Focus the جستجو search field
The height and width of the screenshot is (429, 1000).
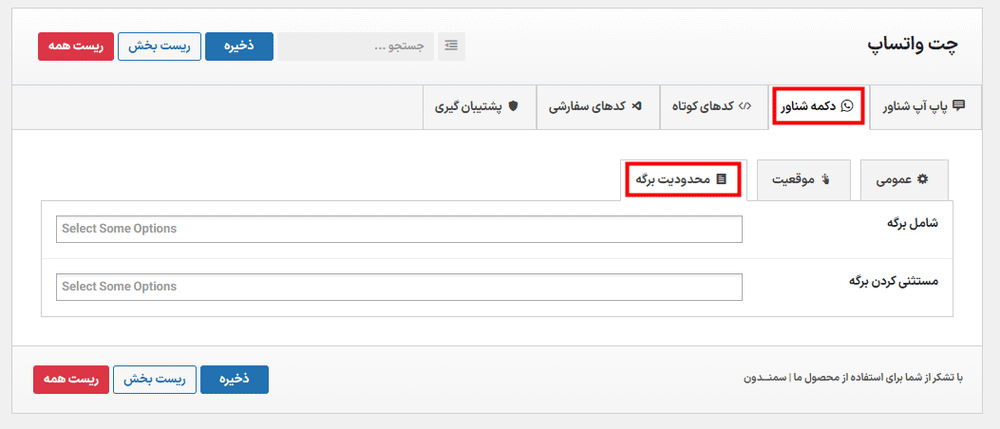pyautogui.click(x=357, y=46)
